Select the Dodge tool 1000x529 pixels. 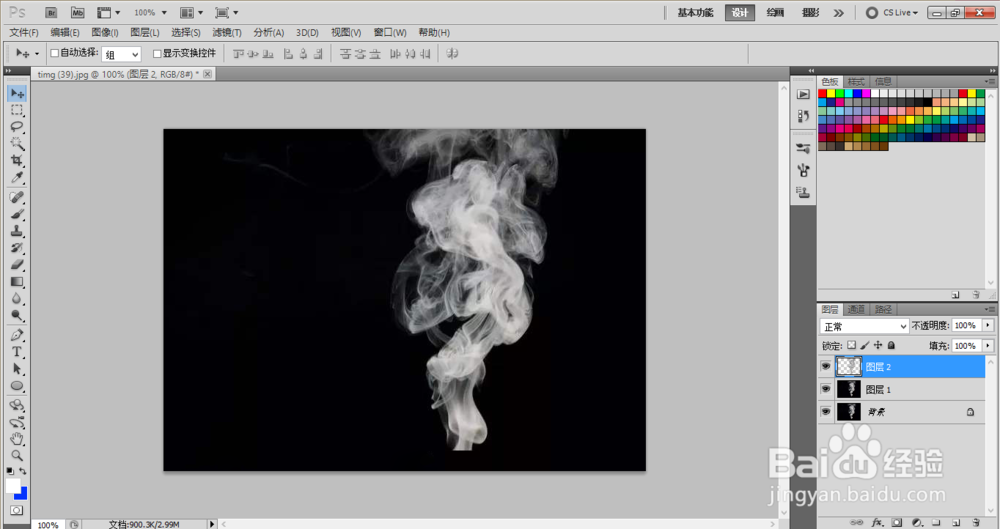(x=17, y=315)
